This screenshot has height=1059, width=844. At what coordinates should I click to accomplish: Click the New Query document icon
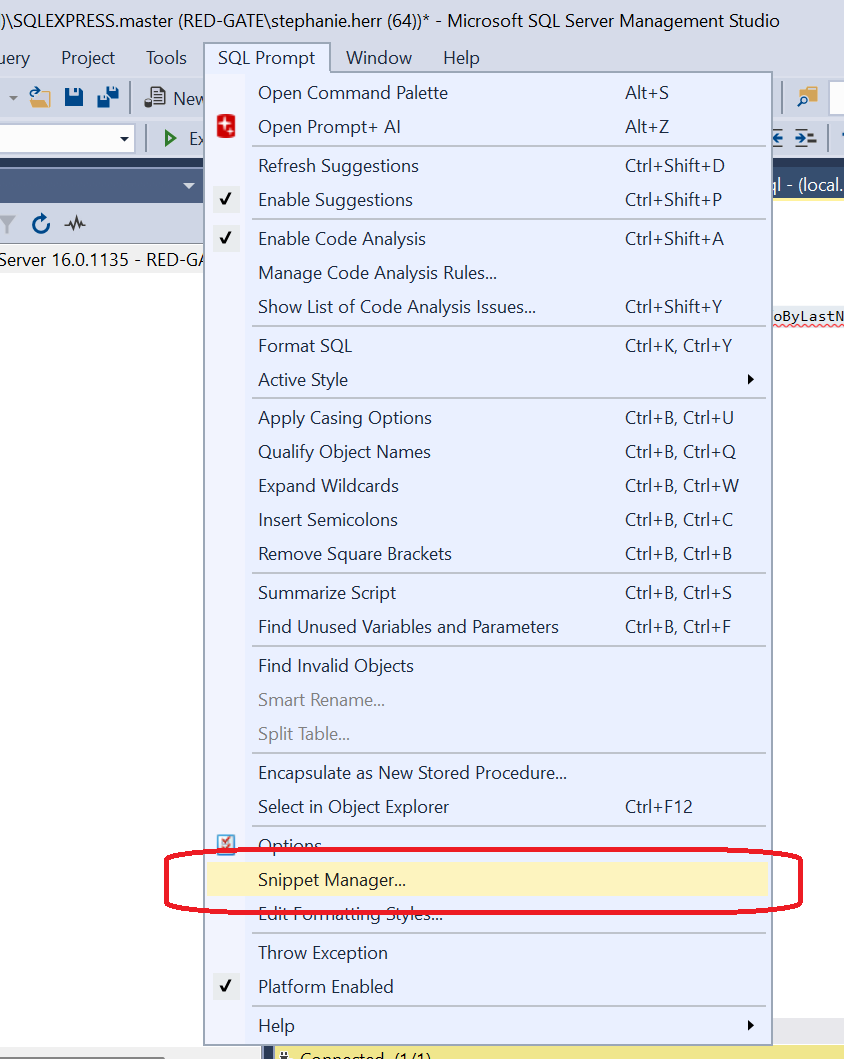pos(156,97)
